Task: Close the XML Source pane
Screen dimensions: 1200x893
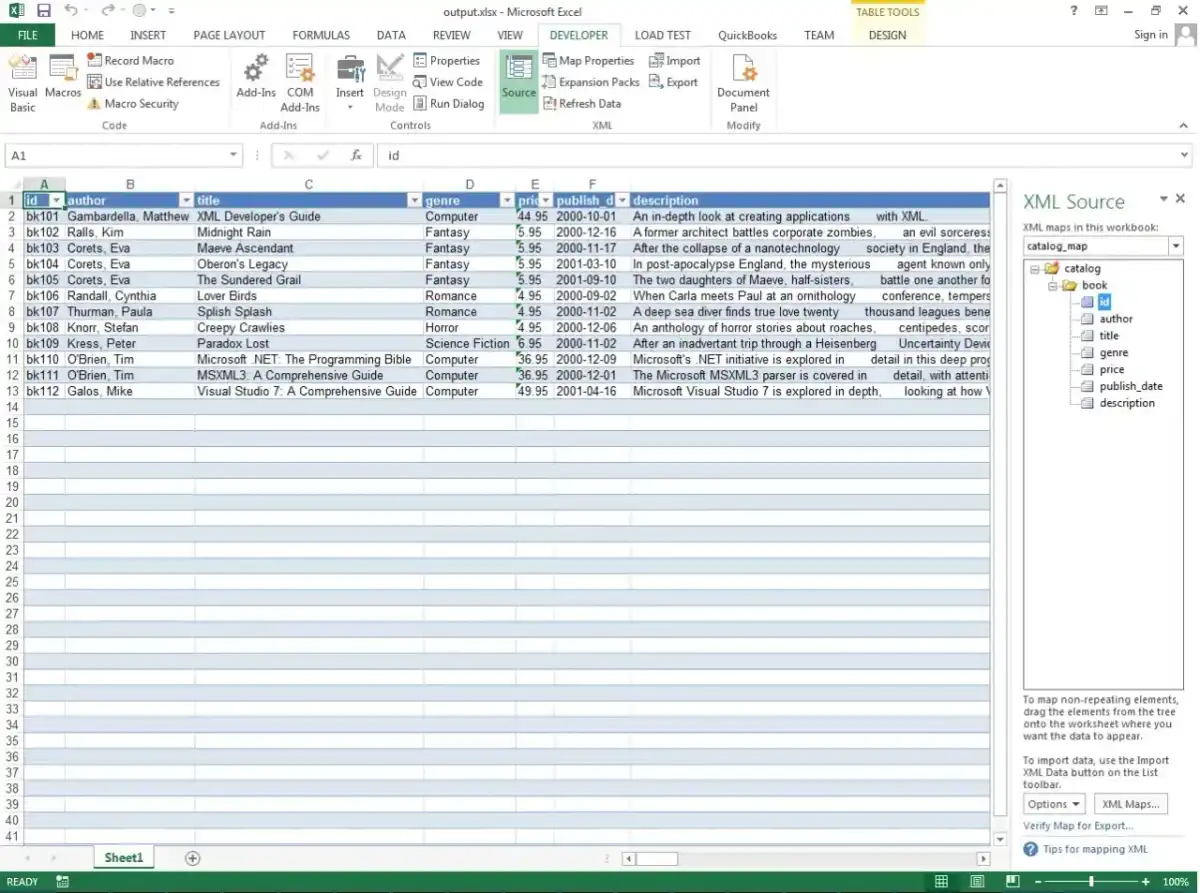Action: (x=1180, y=199)
